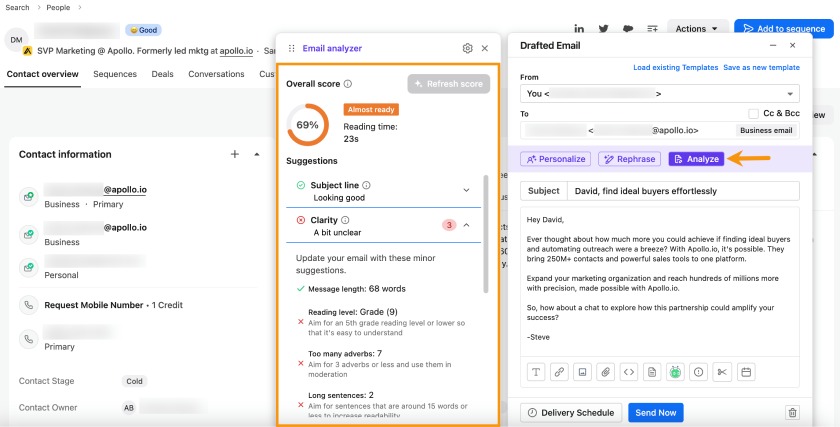Insert meeting link via calendar icon

pyautogui.click(x=746, y=372)
